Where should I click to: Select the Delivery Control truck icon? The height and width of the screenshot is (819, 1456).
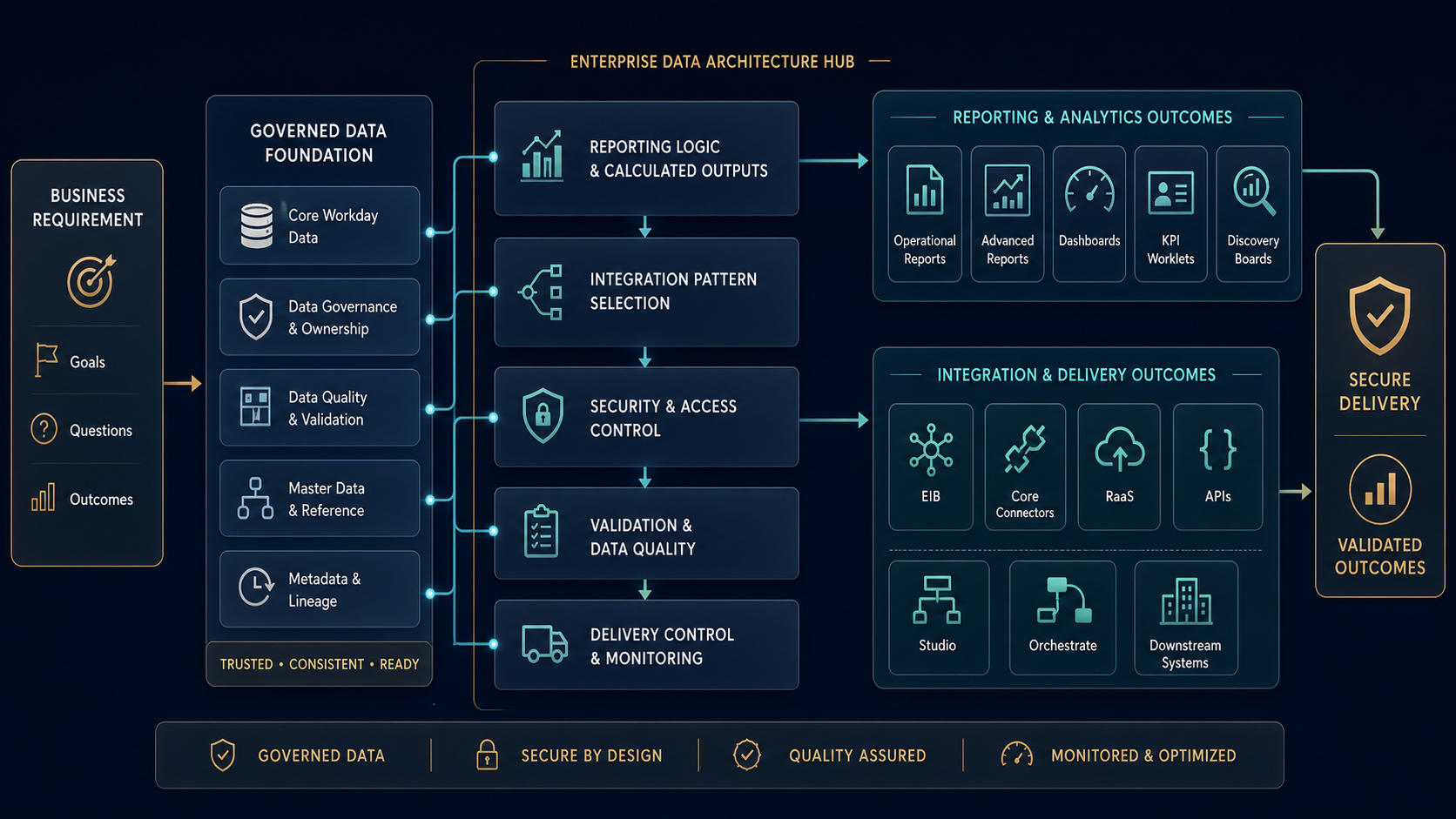[545, 643]
